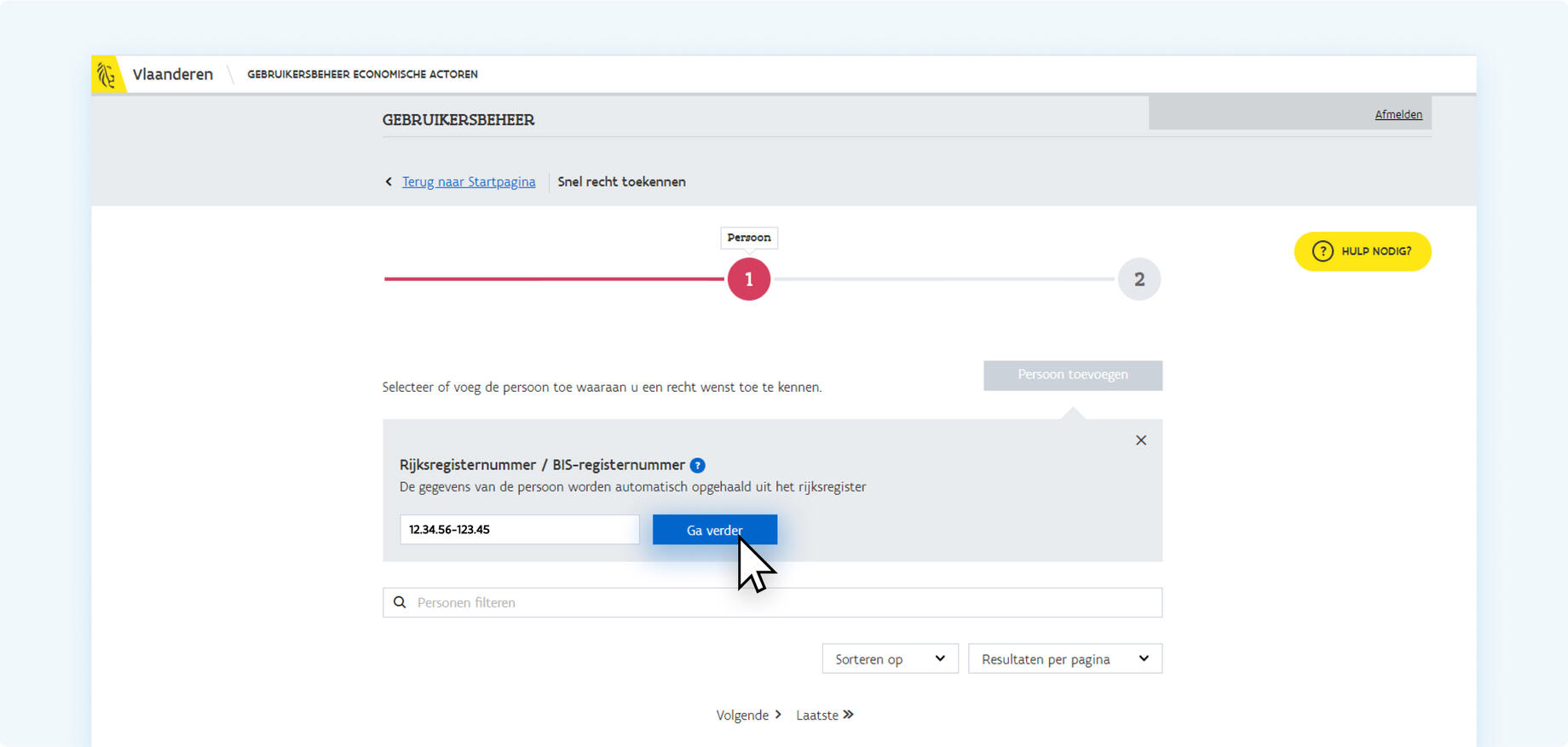Click the back chevron before Terug naar Startpagina
Screen dimensions: 1568x747
pos(389,181)
